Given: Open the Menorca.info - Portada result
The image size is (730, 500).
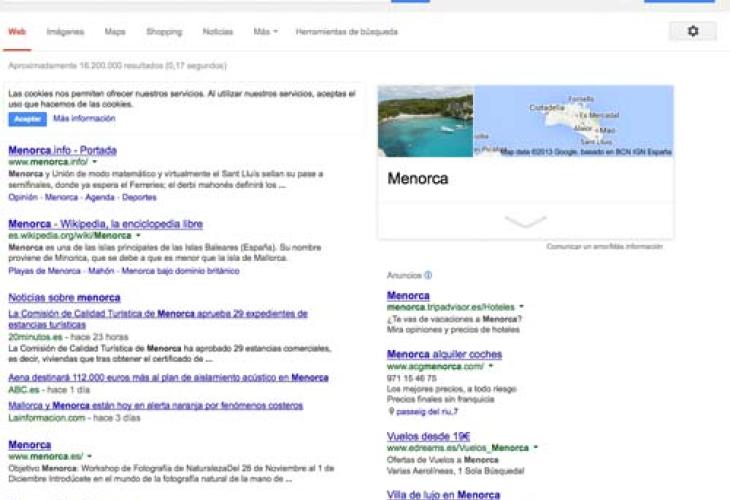Looking at the screenshot, I should 62,150.
